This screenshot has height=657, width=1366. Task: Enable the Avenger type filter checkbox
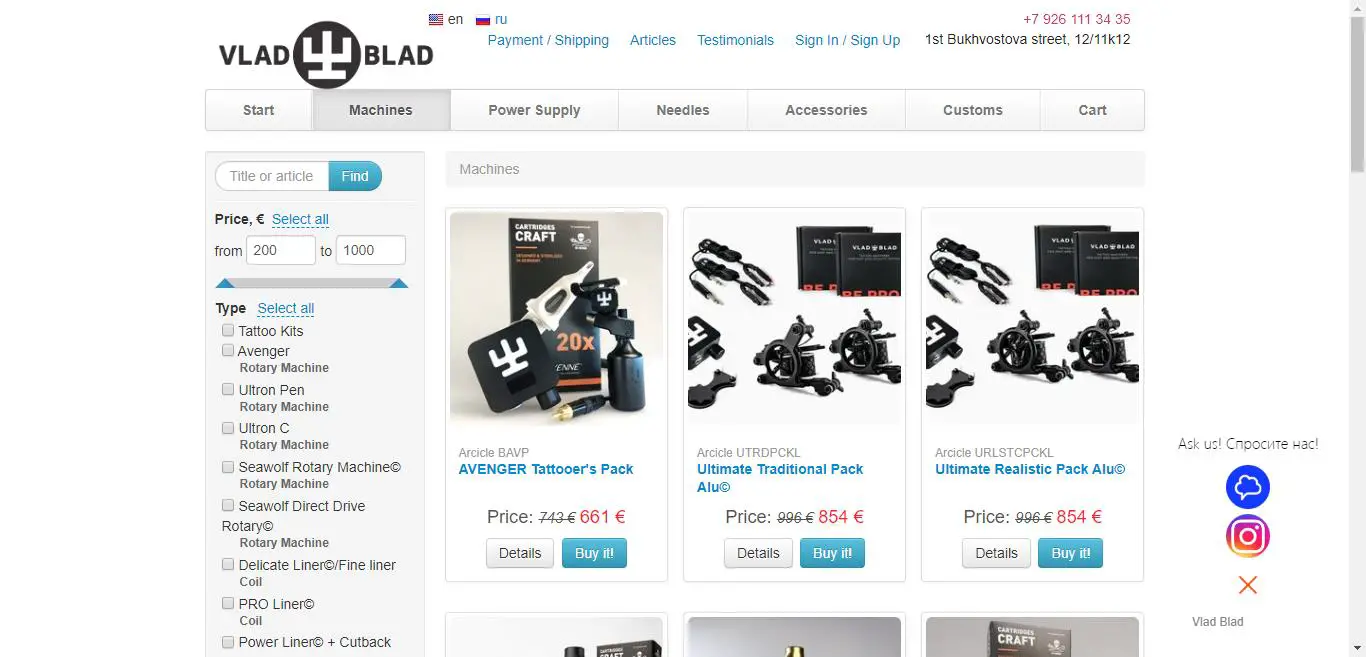(228, 350)
